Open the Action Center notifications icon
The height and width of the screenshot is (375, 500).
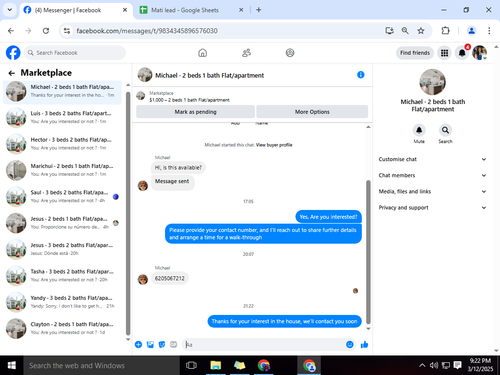coord(458,365)
